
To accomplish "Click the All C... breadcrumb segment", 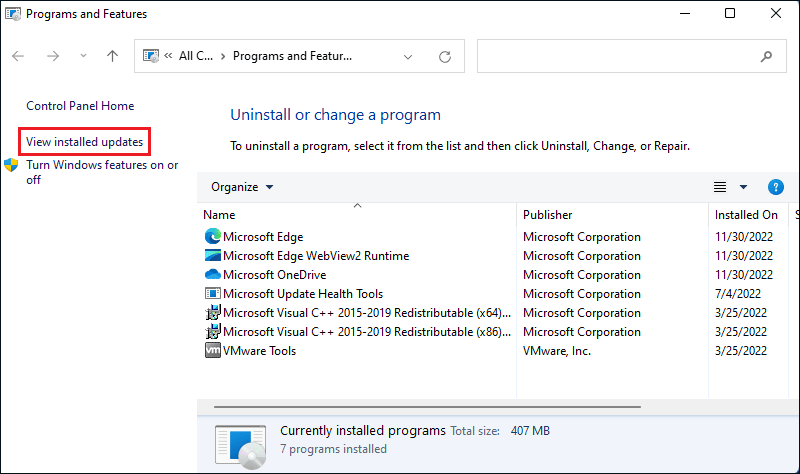I will click(196, 56).
